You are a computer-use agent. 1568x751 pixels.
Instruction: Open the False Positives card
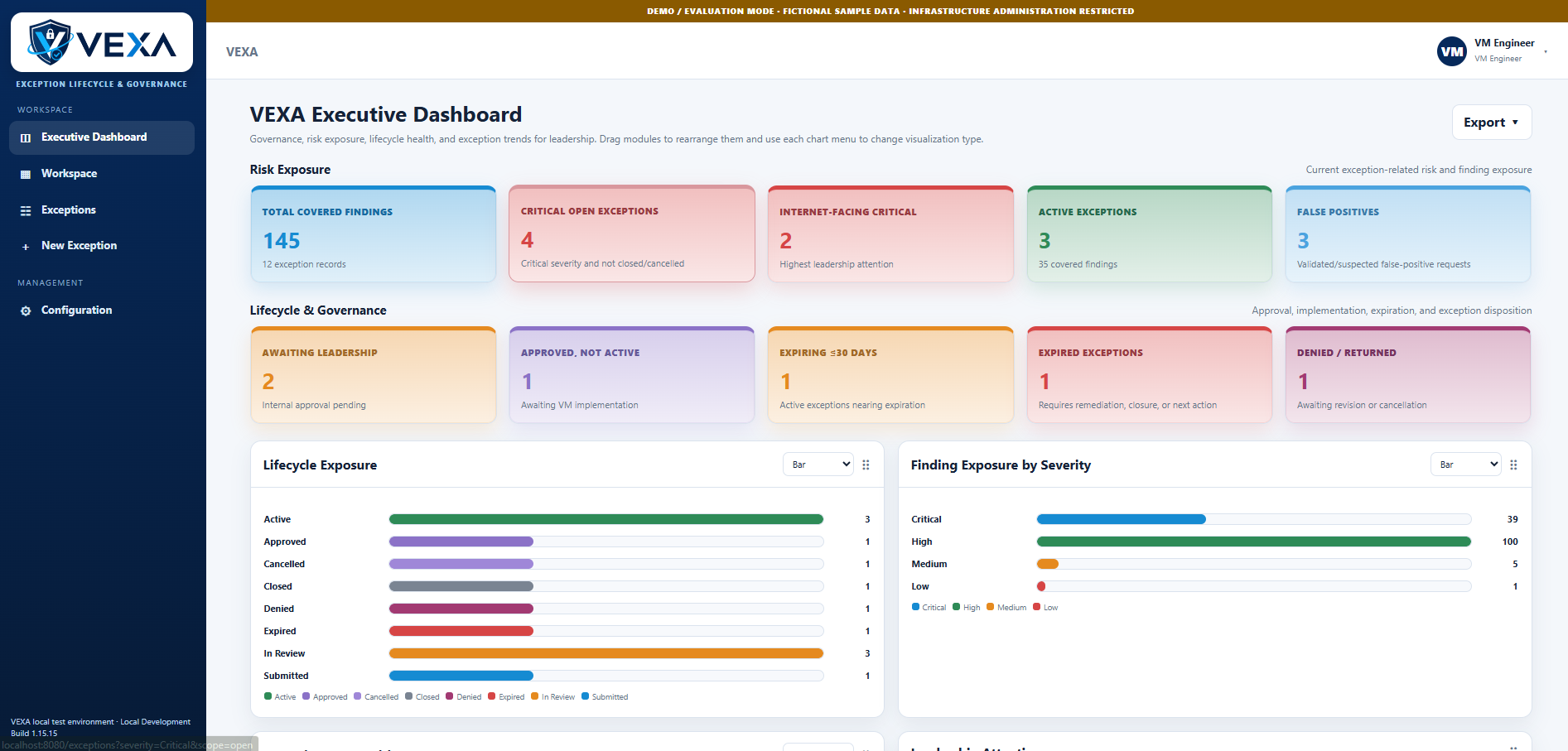point(1408,234)
